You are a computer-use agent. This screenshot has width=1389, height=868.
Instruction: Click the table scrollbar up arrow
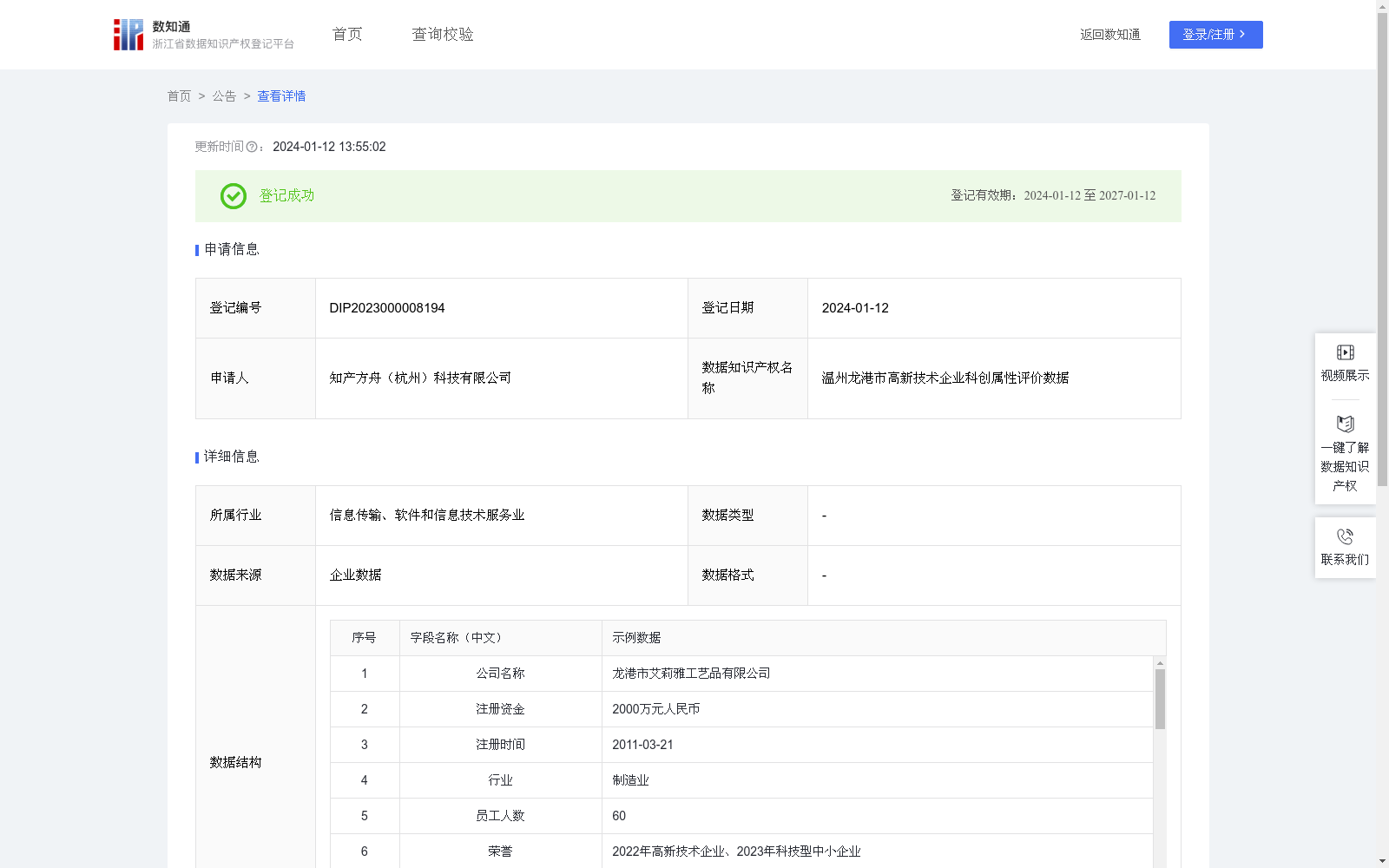[x=1160, y=663]
